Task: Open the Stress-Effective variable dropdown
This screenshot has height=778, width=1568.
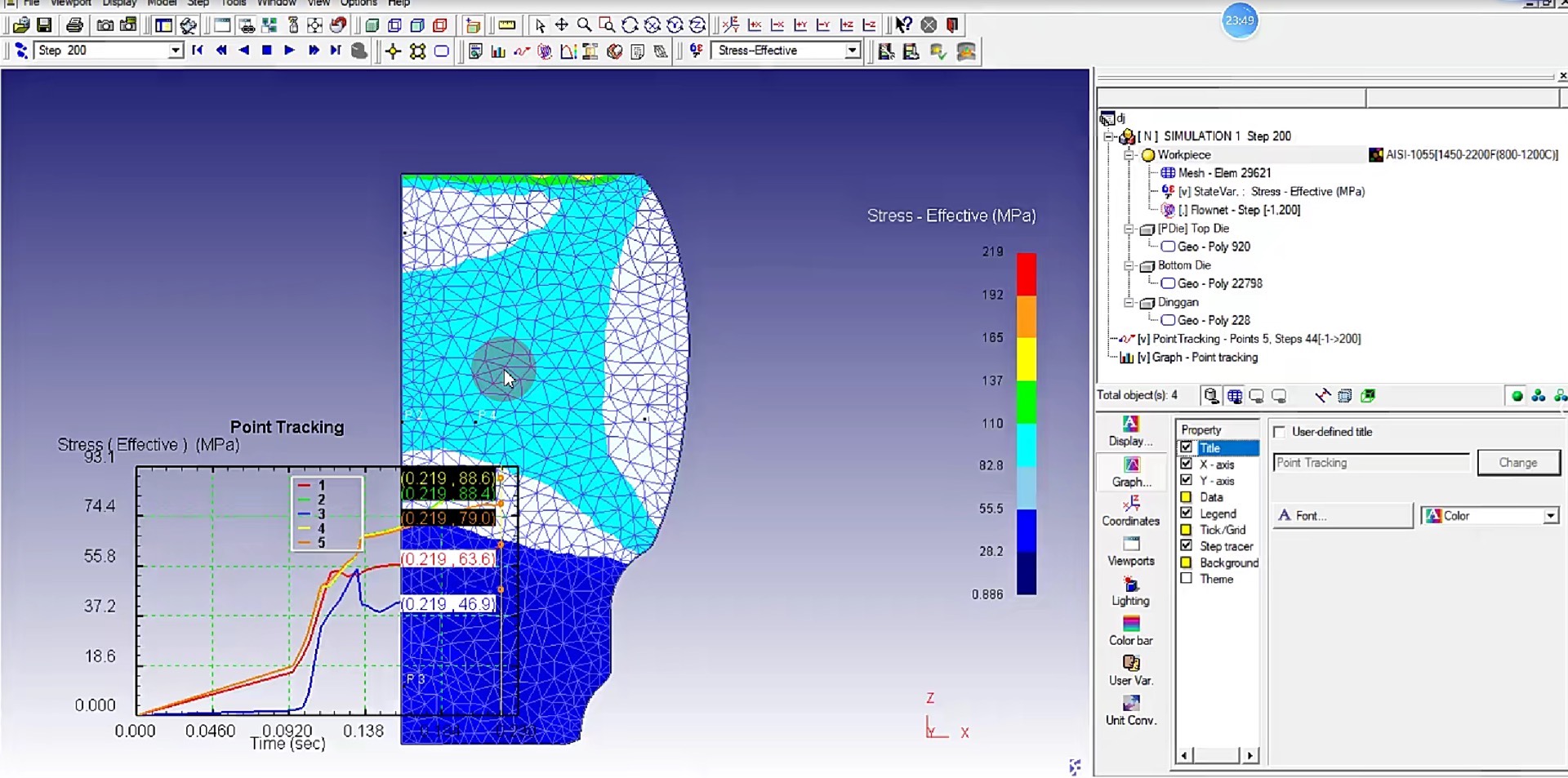Action: 852,51
